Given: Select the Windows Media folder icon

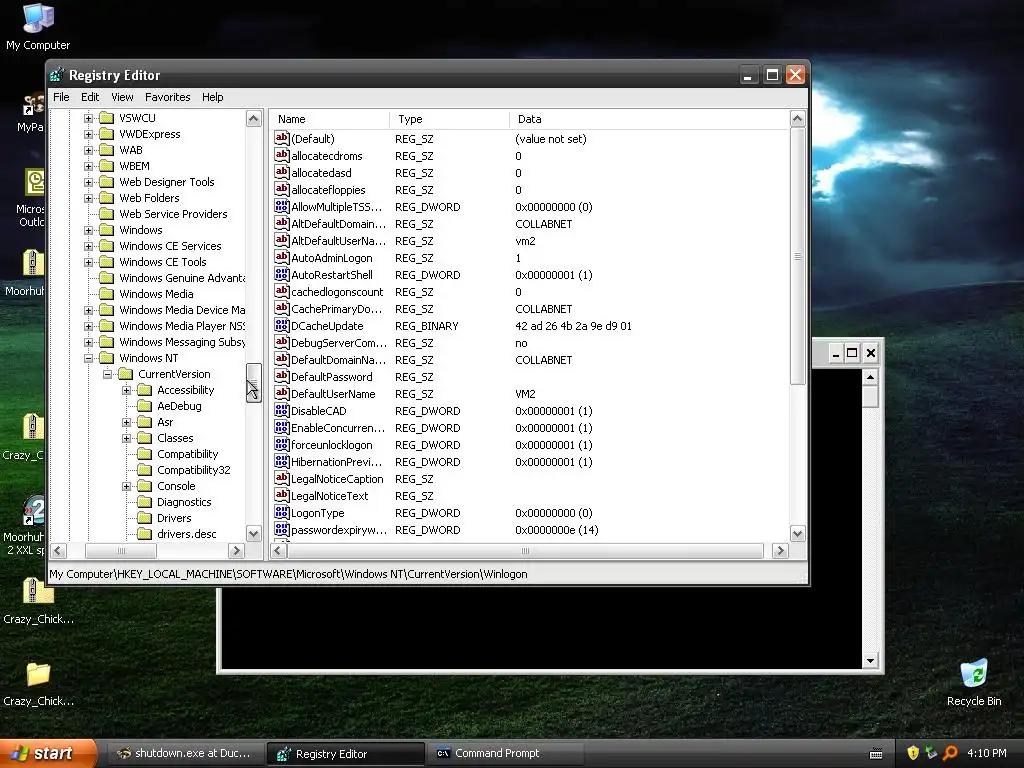Looking at the screenshot, I should click(106, 294).
